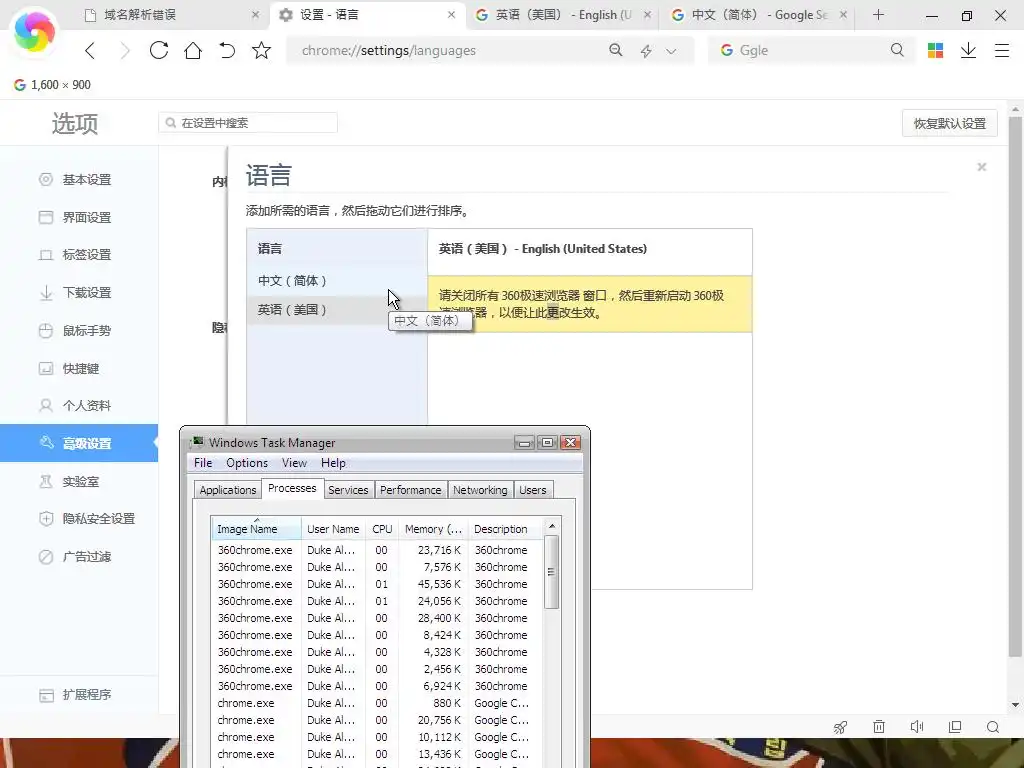Select 中文（简体）in language list

click(336, 281)
